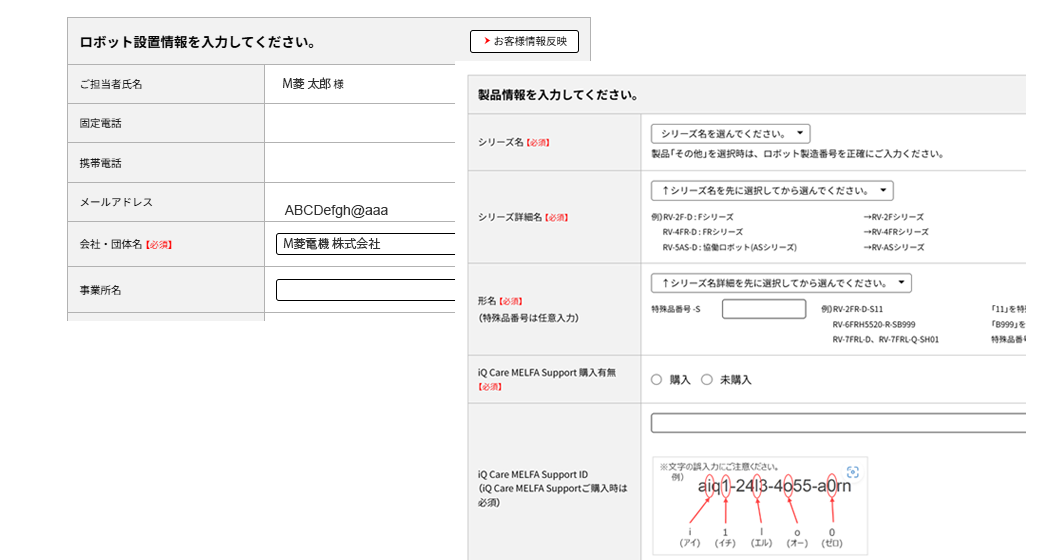Click the 特殊品番号 -S input box

pos(763,309)
